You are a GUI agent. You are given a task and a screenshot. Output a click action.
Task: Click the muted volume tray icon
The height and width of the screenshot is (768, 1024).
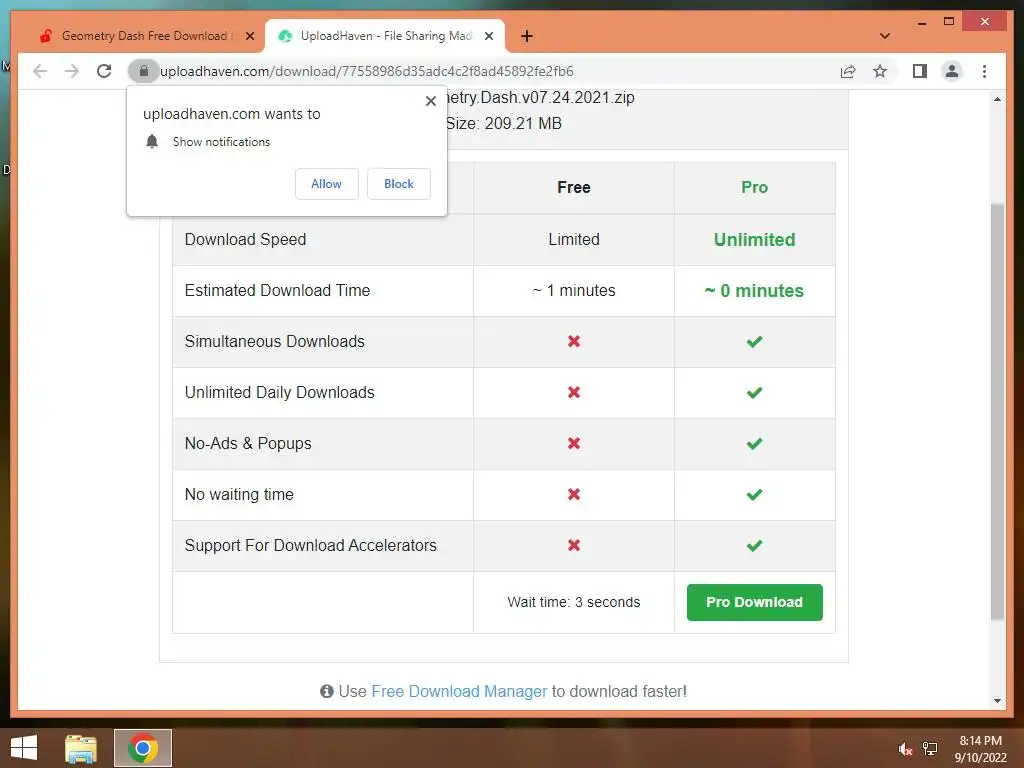tap(905, 749)
